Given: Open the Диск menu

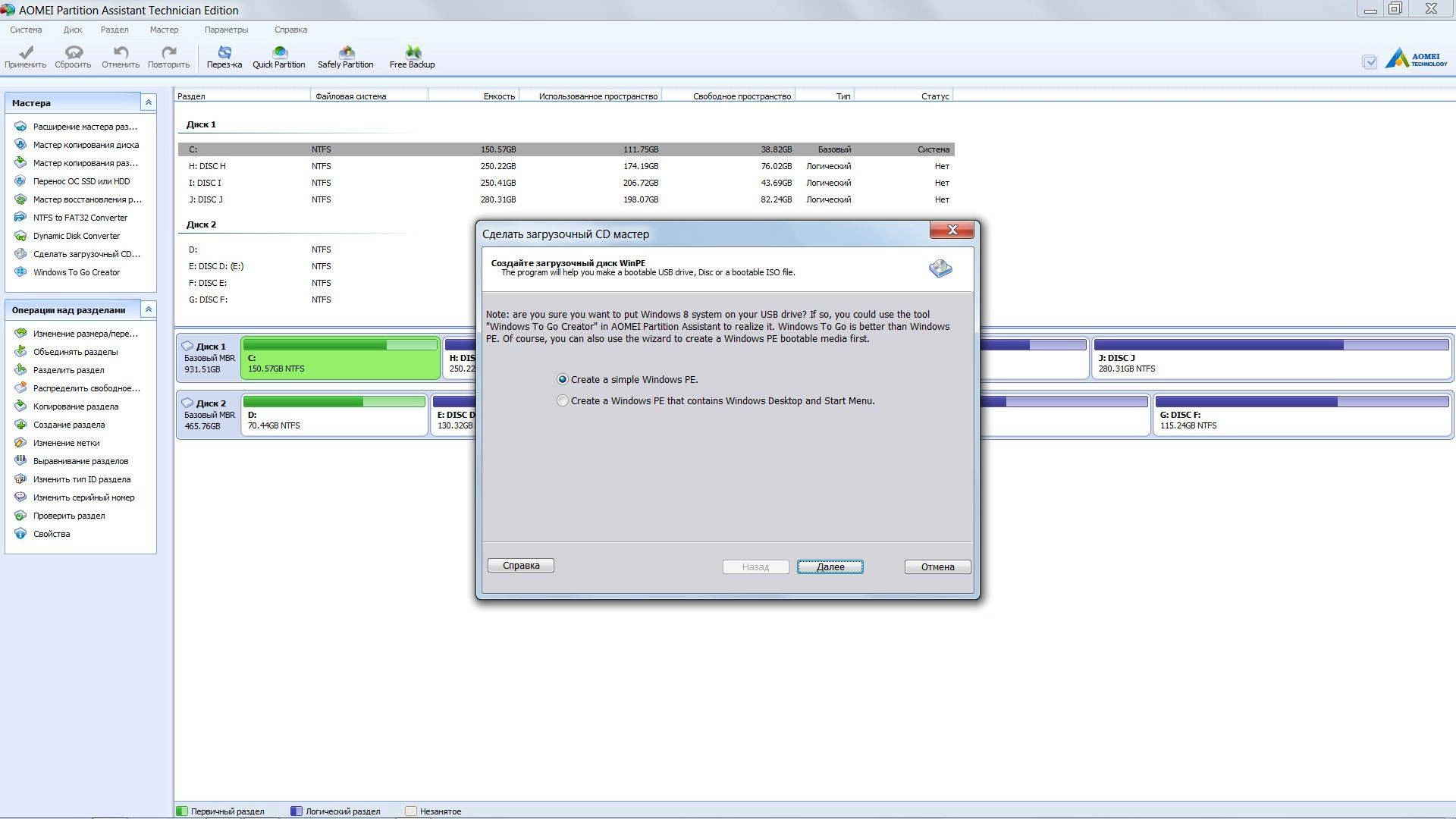Looking at the screenshot, I should coord(73,30).
